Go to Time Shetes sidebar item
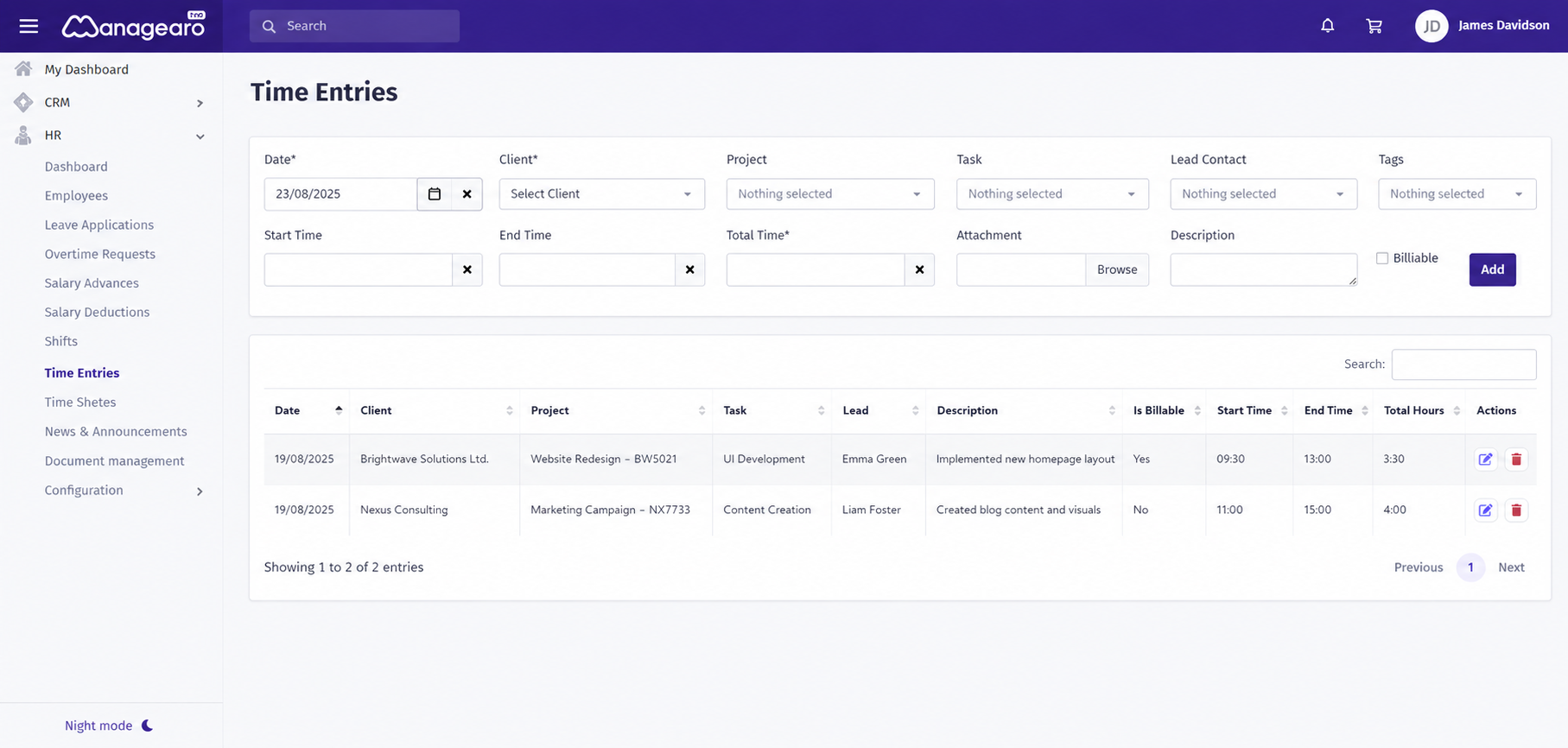 point(80,403)
